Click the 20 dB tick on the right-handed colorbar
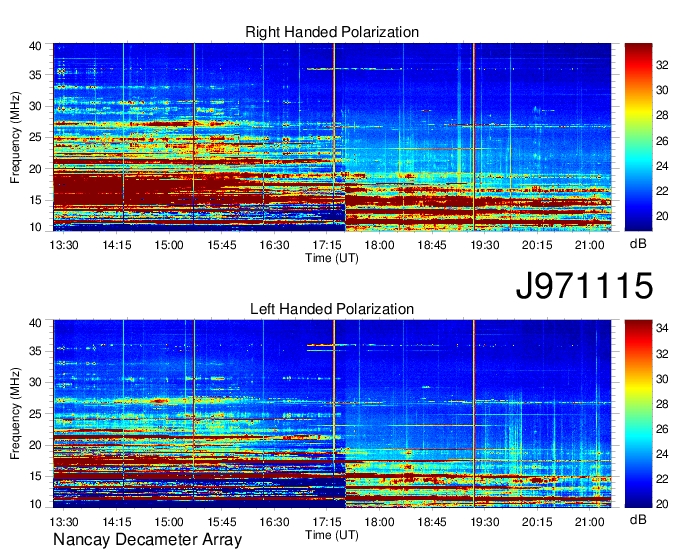The width and height of the screenshot is (680, 552). [x=662, y=216]
